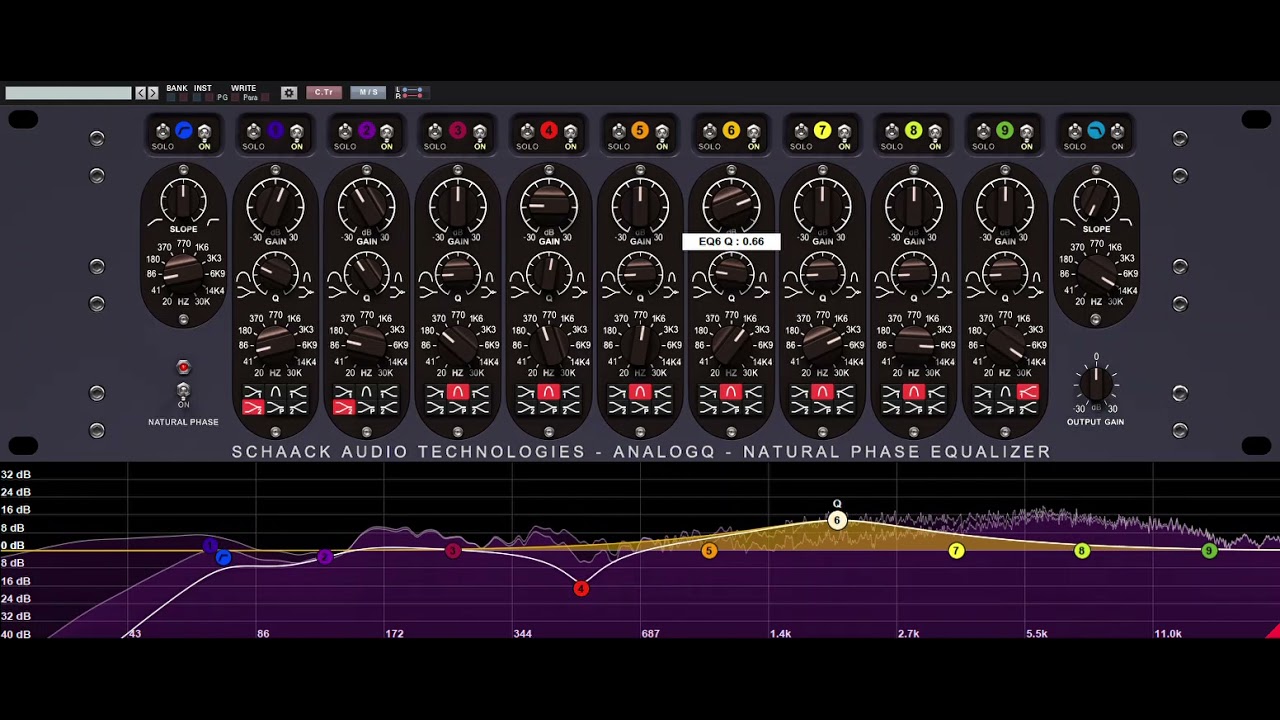Go to the previous preset arrow
The image size is (1280, 720).
pos(141,93)
